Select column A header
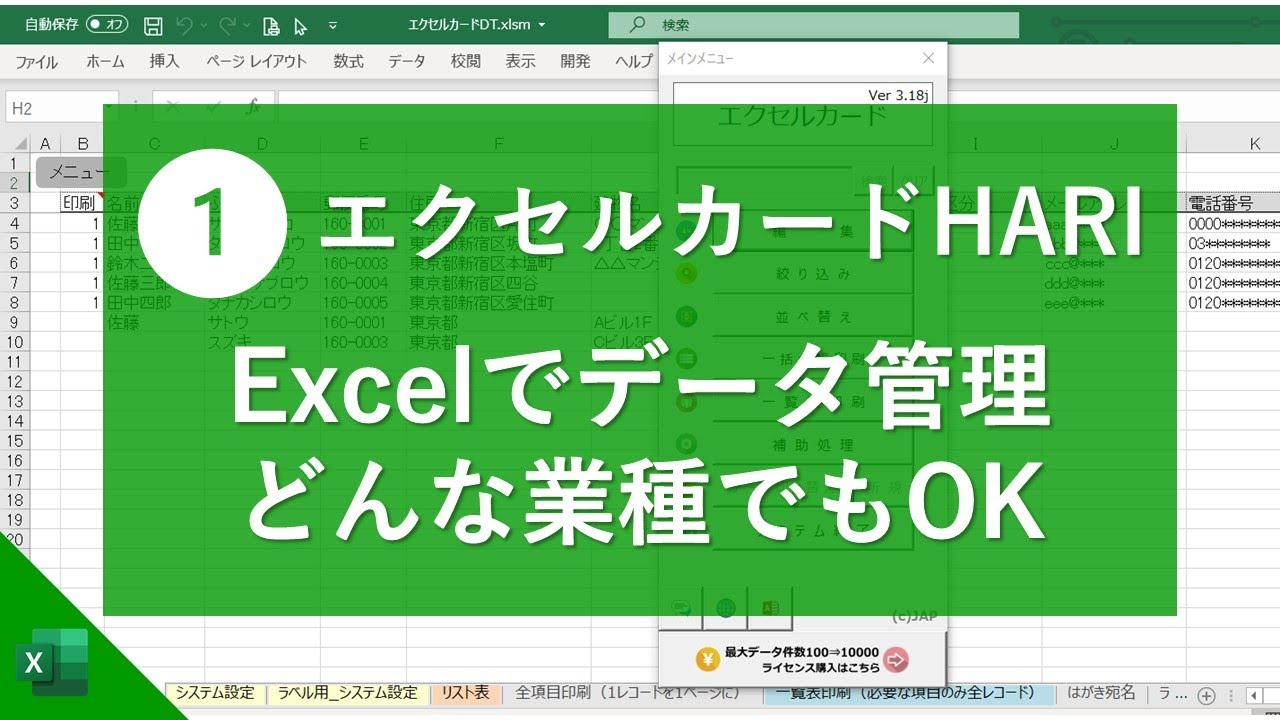Image resolution: width=1280 pixels, height=720 pixels. (45, 144)
